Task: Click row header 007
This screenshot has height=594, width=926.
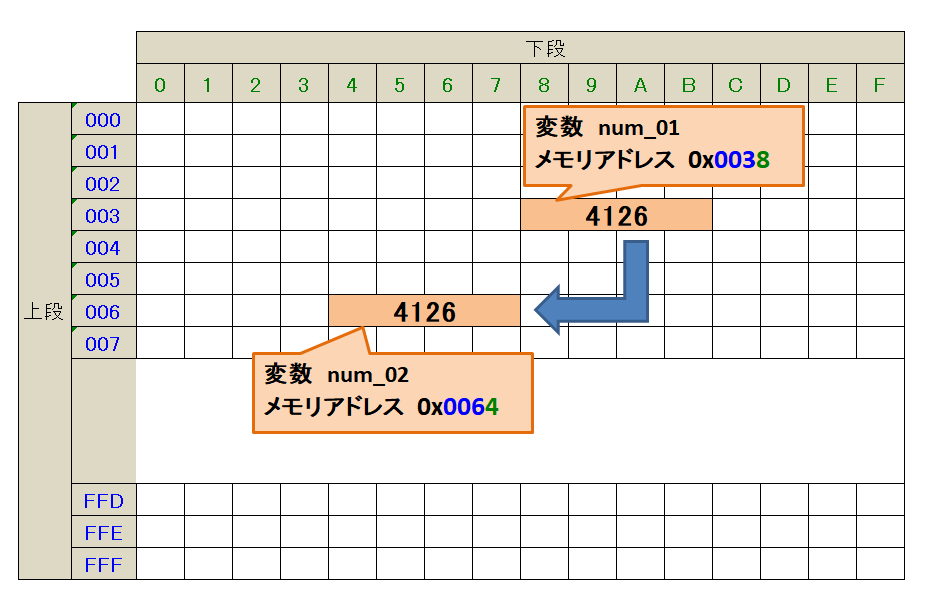Action: (x=103, y=344)
